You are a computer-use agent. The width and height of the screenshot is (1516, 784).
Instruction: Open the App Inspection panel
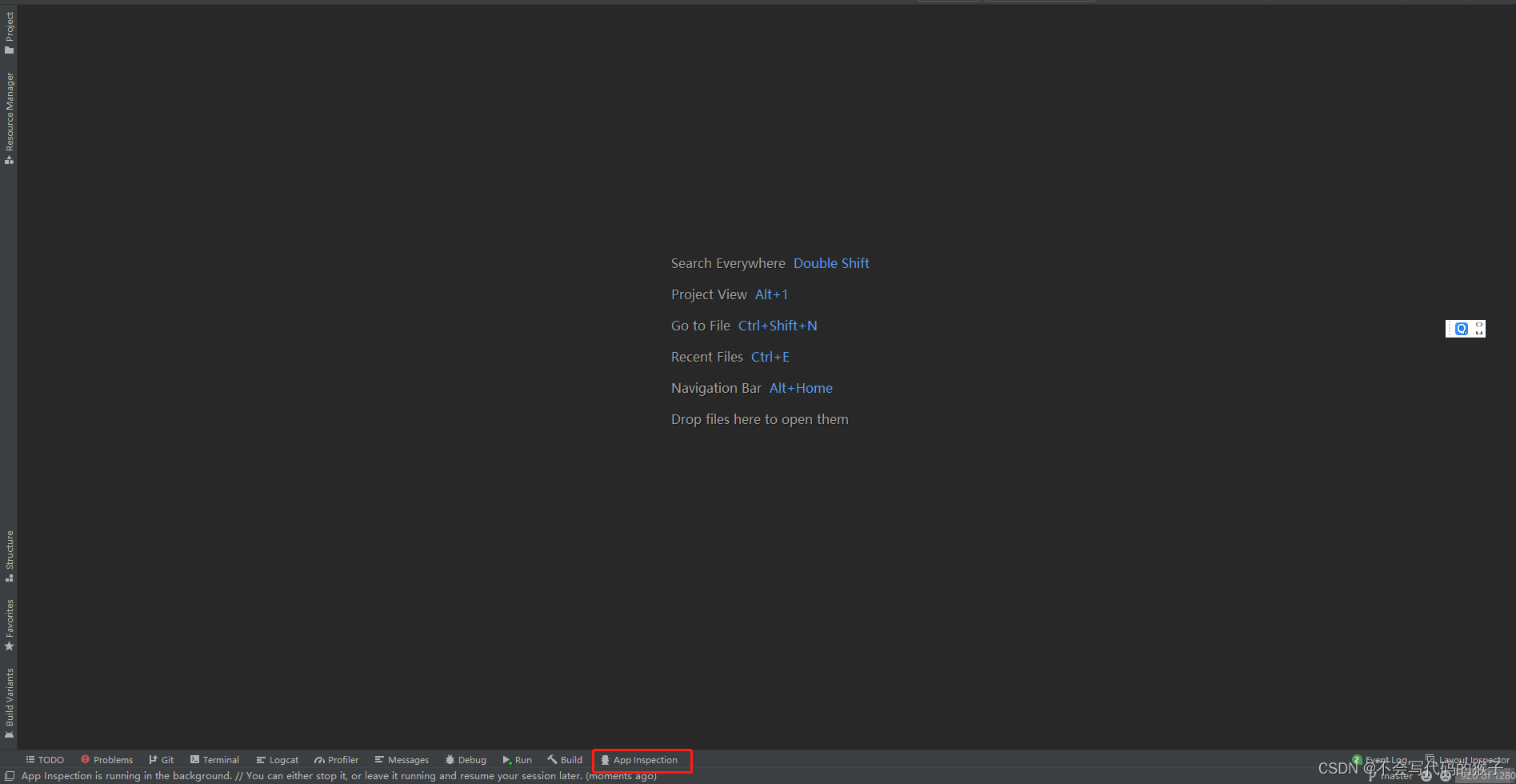[x=641, y=759]
